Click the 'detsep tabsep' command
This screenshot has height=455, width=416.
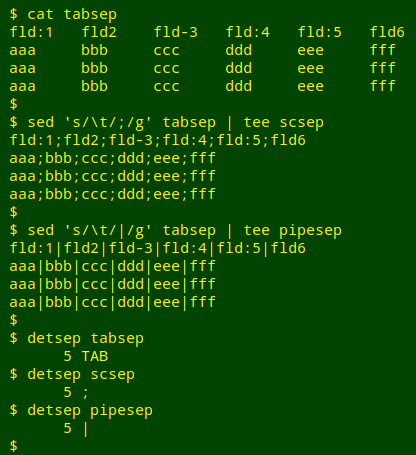(x=85, y=338)
